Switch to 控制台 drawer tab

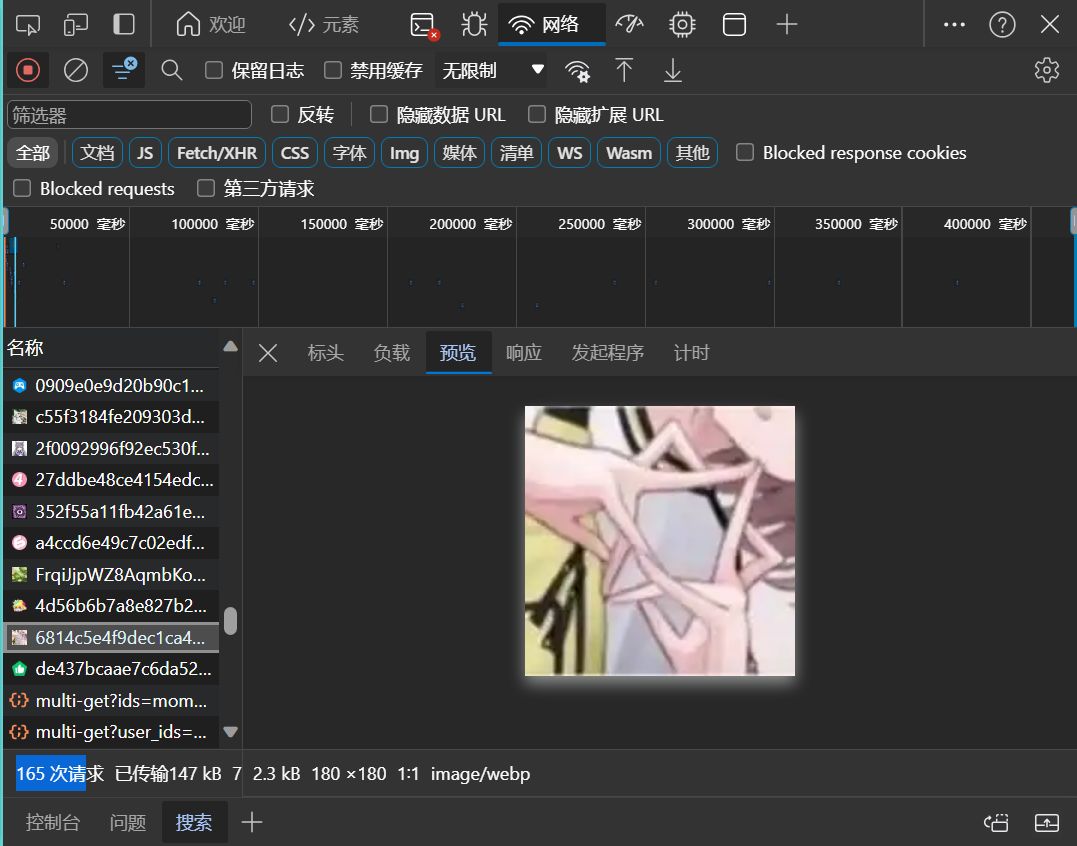click(53, 822)
